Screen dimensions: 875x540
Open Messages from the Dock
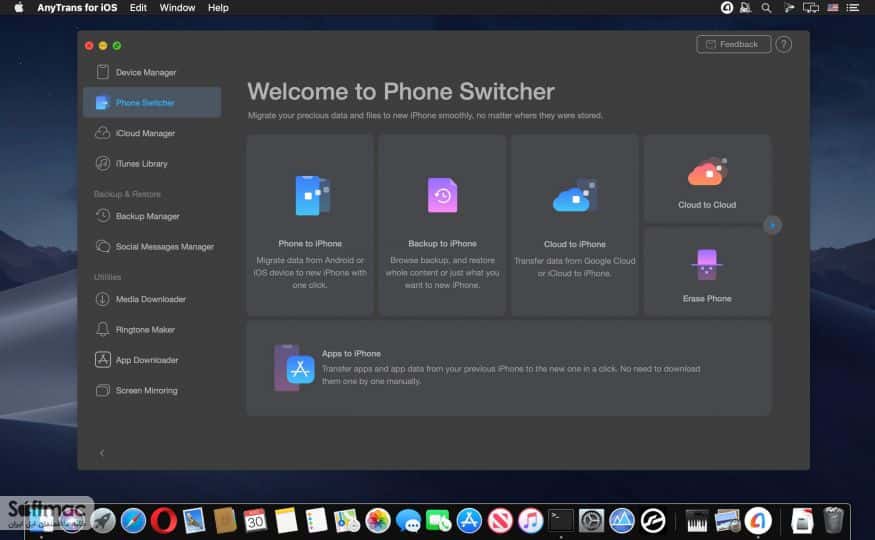click(x=408, y=521)
